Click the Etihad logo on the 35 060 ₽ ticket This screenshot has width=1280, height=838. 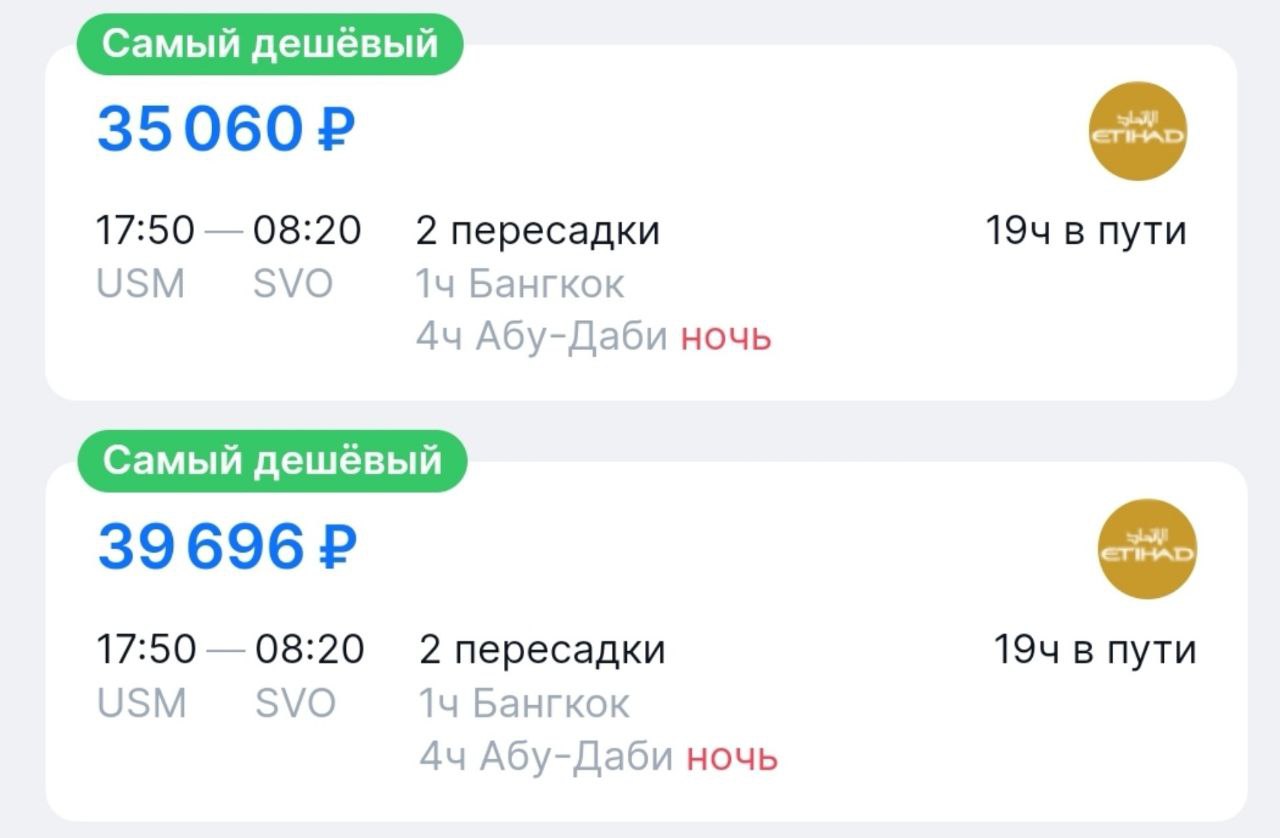[x=1137, y=130]
